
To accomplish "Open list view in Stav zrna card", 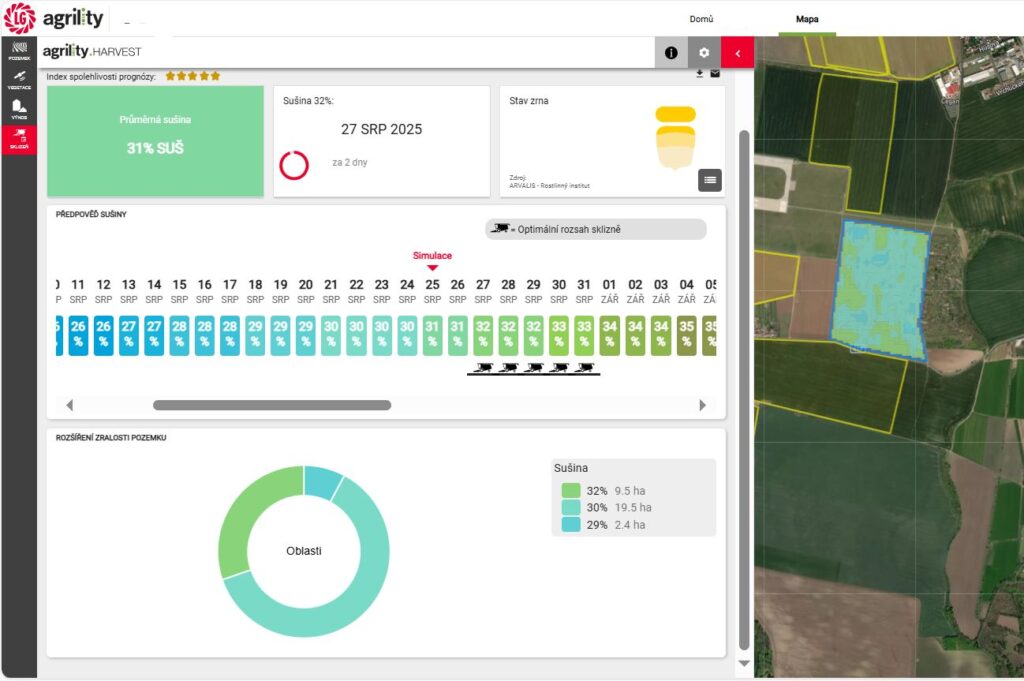I will click(709, 180).
